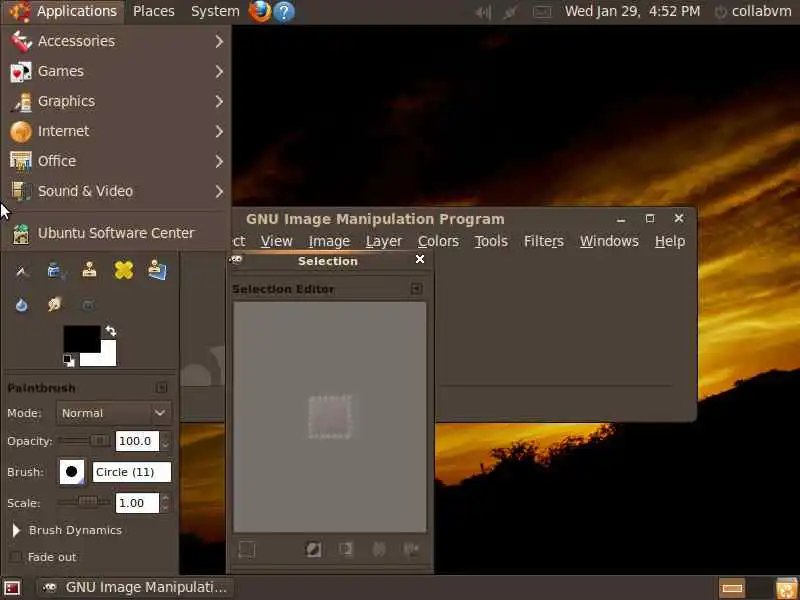
Task: Click Show Desktop icon in bottom panel
Action: [12, 588]
